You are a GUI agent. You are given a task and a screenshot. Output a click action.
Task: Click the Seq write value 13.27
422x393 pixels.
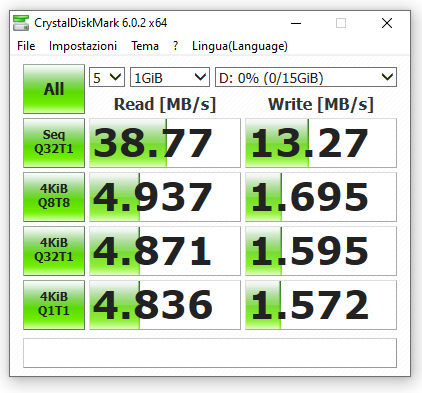[321, 143]
